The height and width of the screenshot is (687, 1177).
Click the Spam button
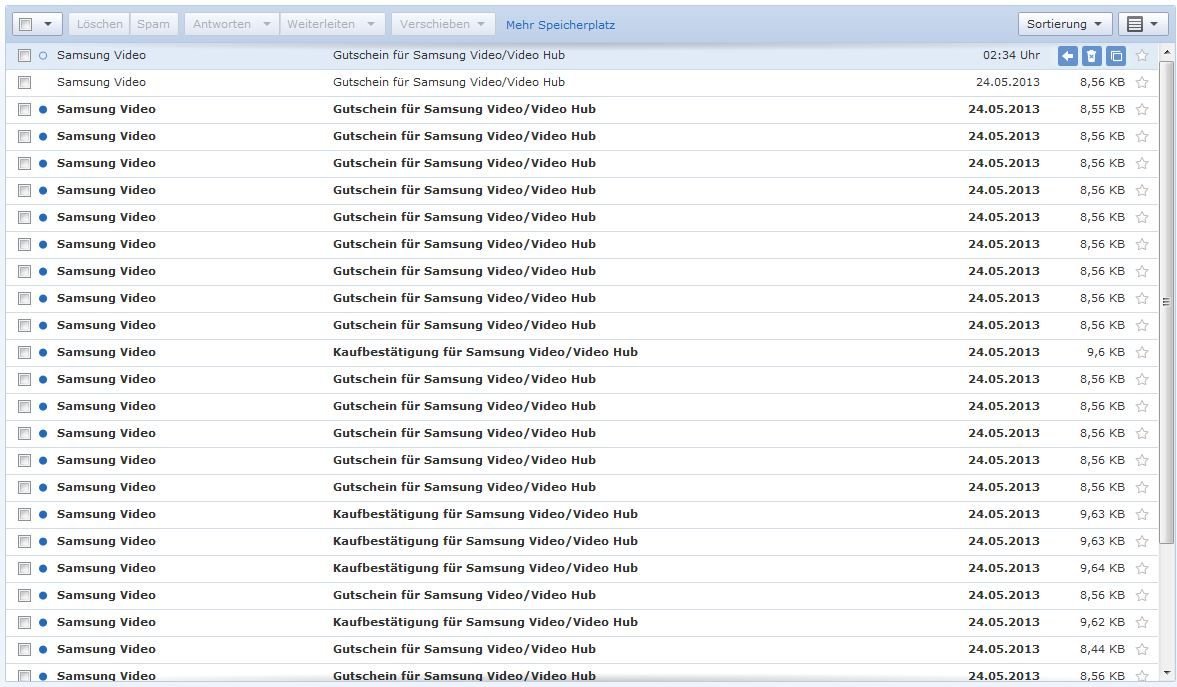[x=154, y=24]
